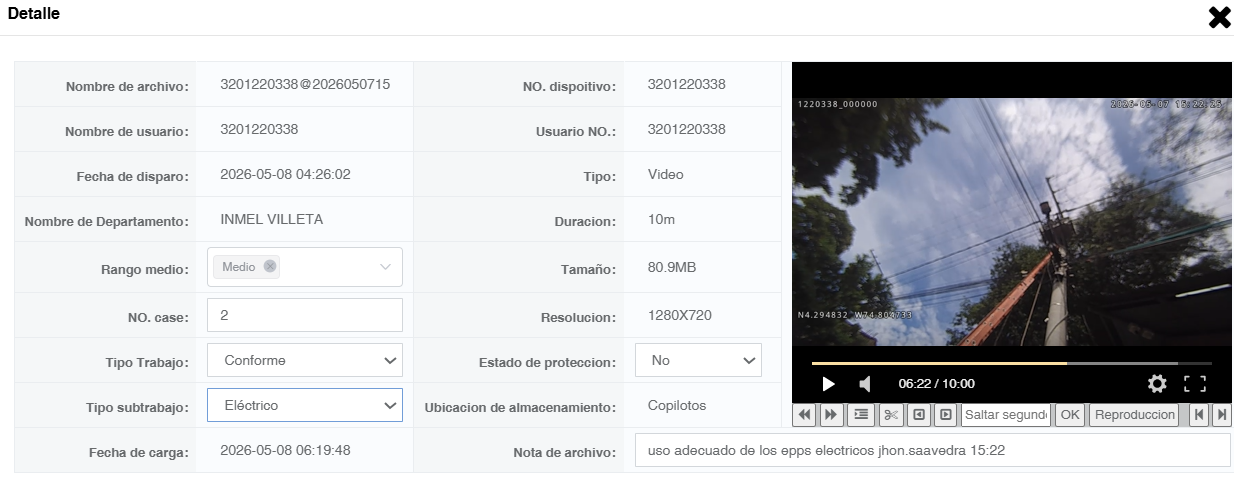This screenshot has height=484, width=1234.
Task: Click the 80.9MB size value
Action: [673, 269]
